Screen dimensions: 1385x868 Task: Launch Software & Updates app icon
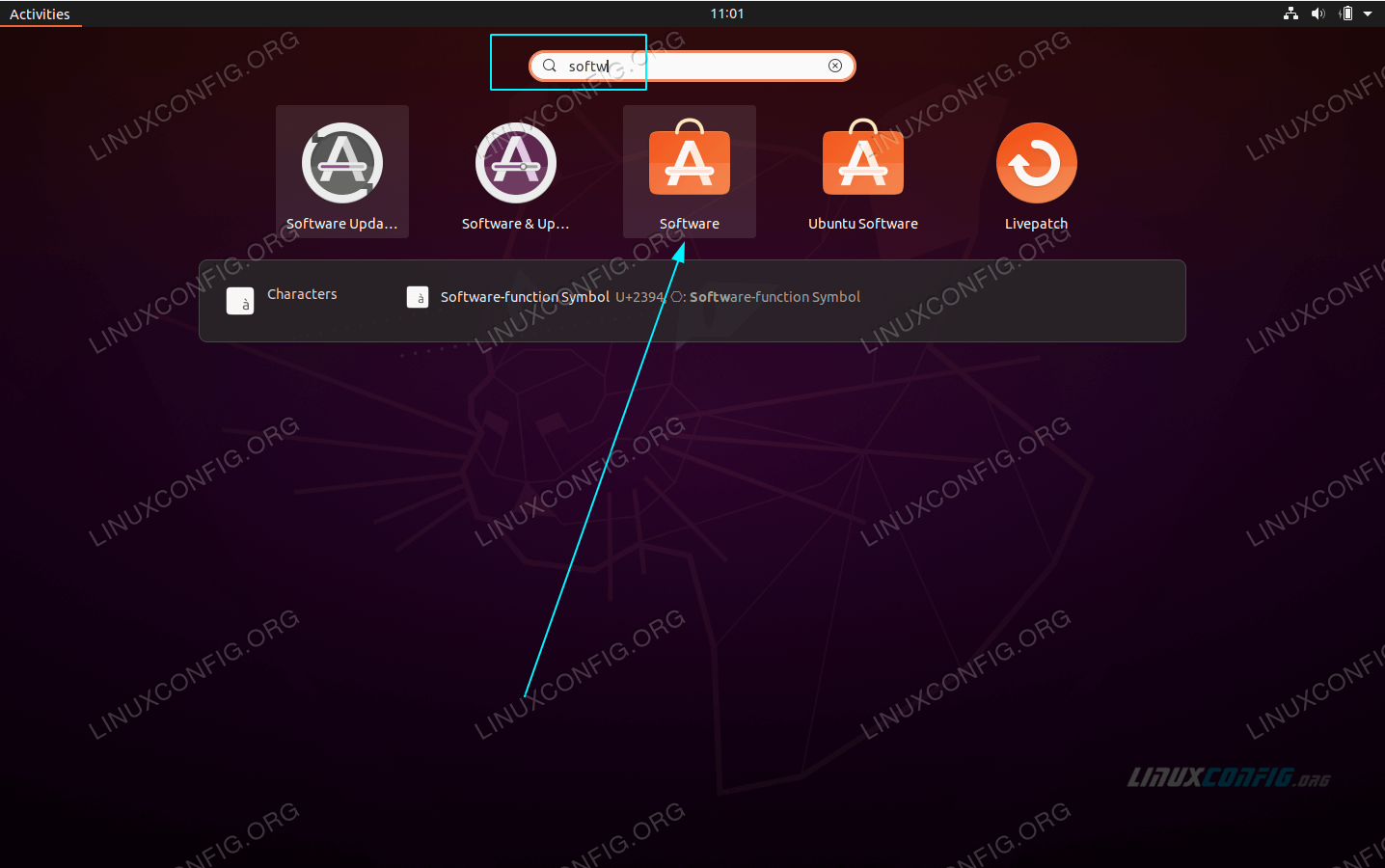pyautogui.click(x=516, y=163)
